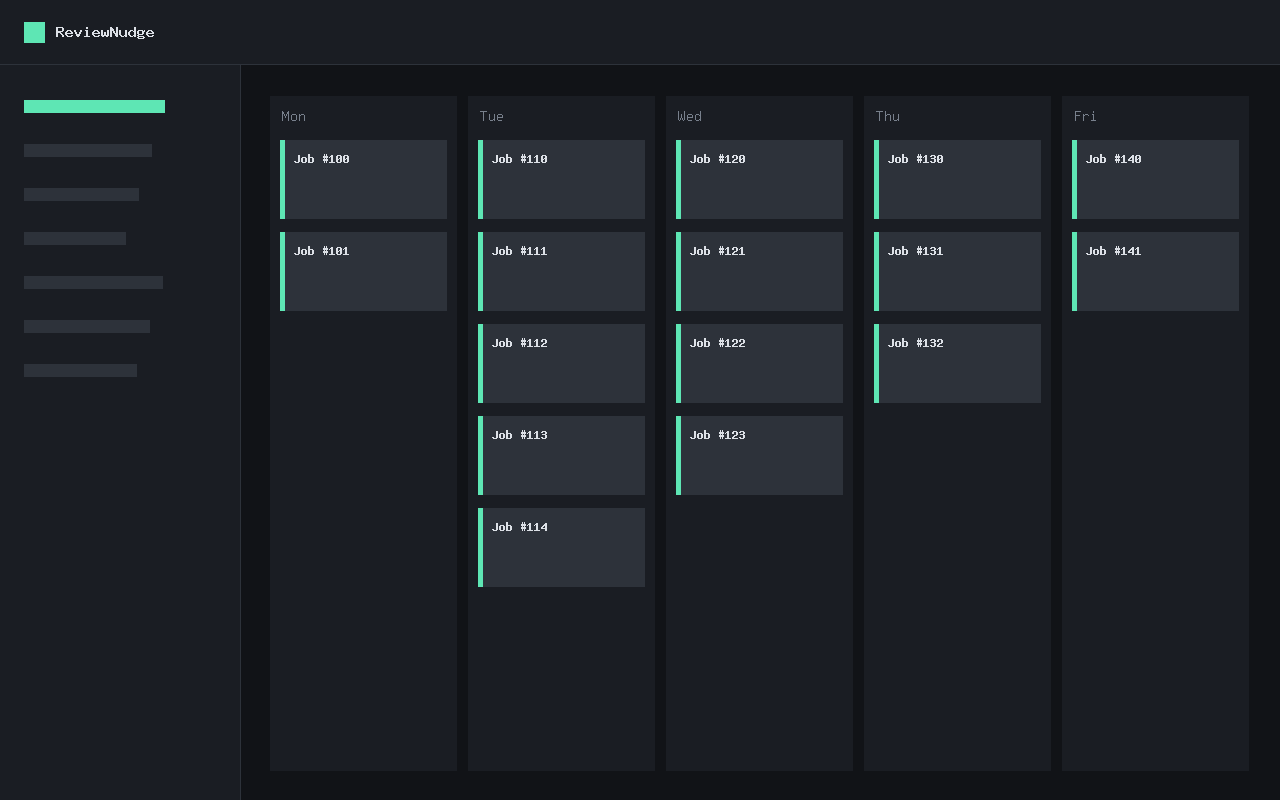Viewport: 1280px width, 800px height.
Task: Open Job #120 card
Action: click(759, 179)
